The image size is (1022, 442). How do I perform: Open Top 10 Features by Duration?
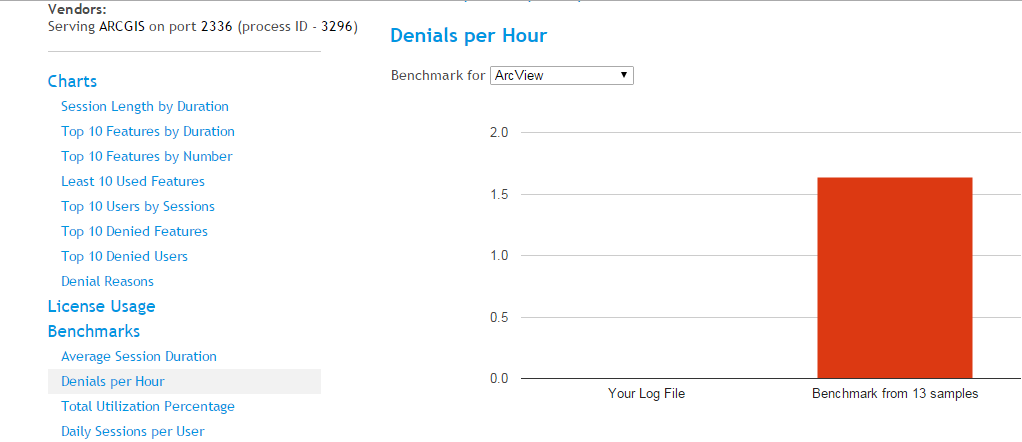tap(148, 131)
